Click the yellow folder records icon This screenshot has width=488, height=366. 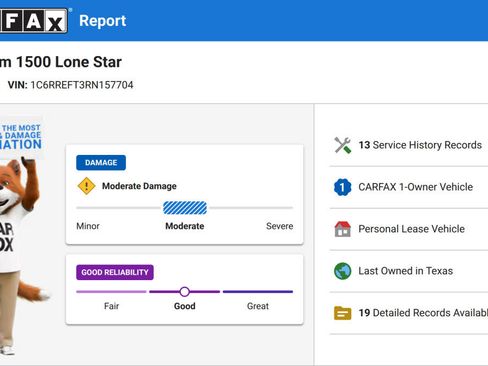click(343, 313)
